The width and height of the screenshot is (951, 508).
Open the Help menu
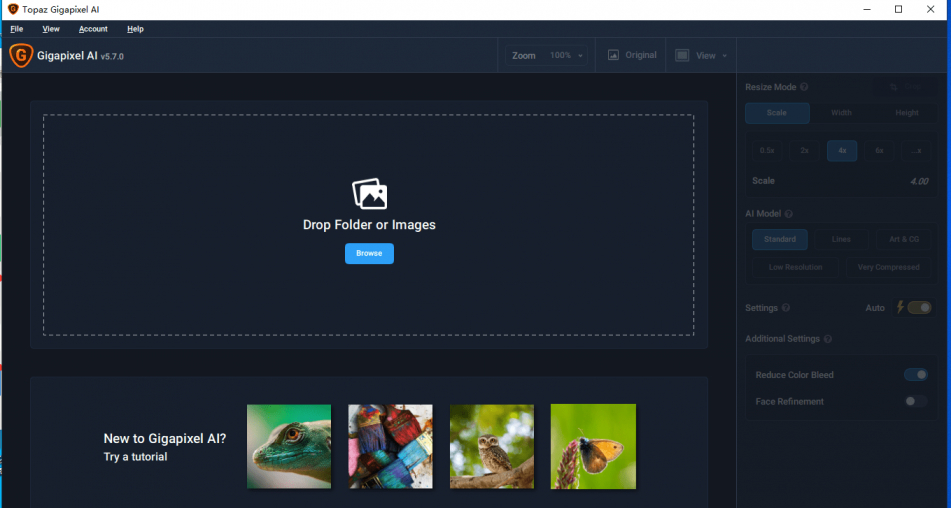pos(135,28)
